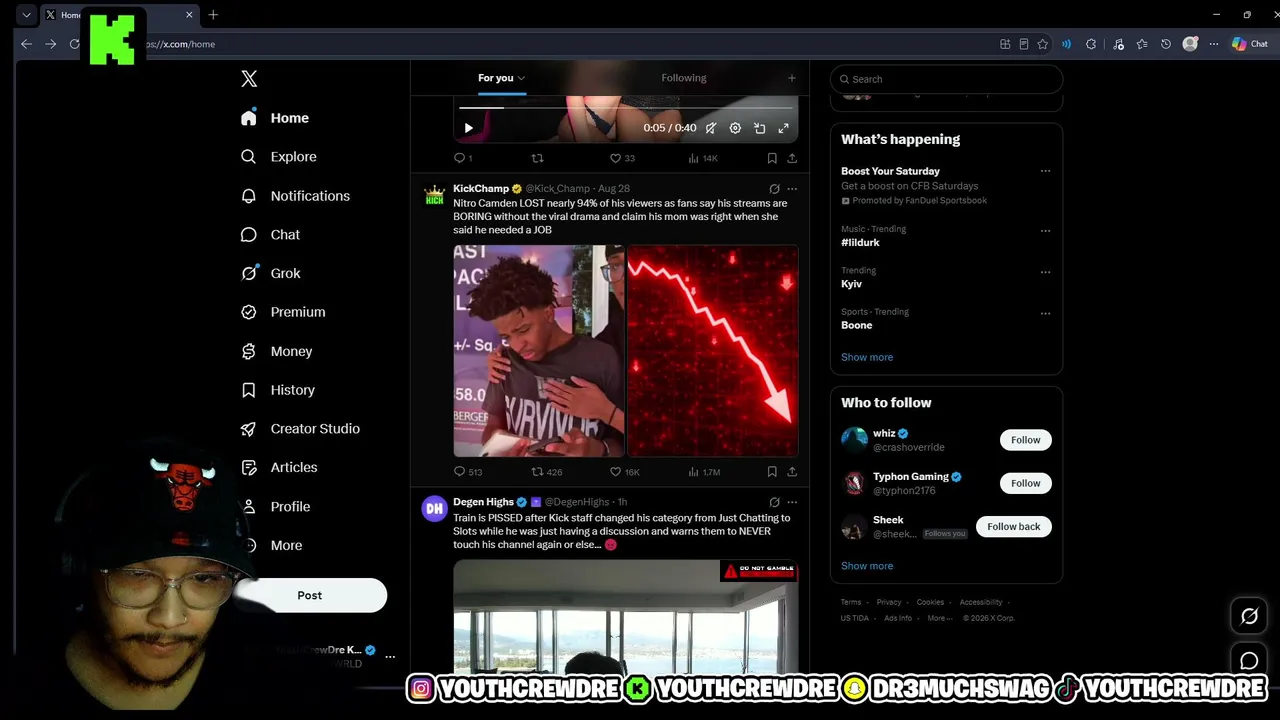The image size is (1280, 720).
Task: Like the video post with 33 likes
Action: 616,158
